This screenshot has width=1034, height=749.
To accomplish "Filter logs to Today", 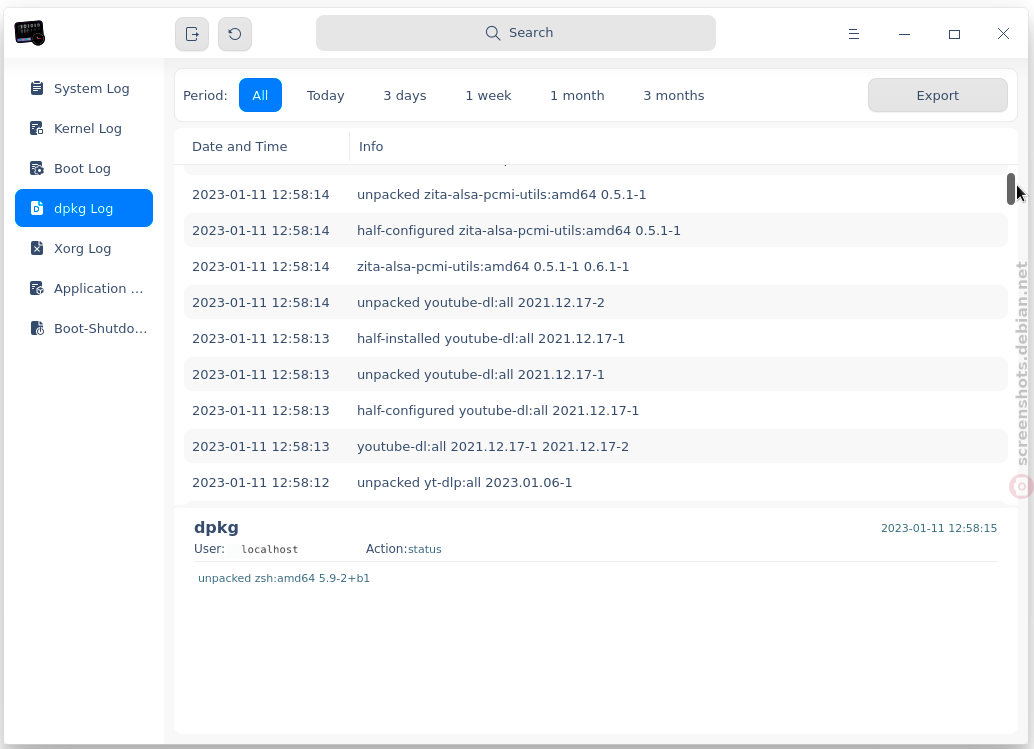I will pos(326,96).
